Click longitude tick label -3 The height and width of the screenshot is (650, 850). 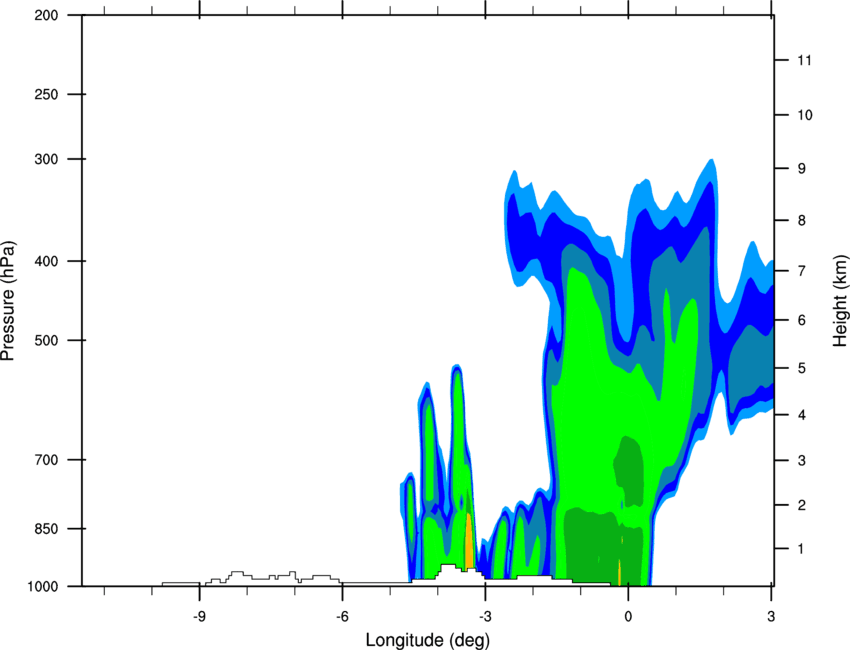coord(485,616)
